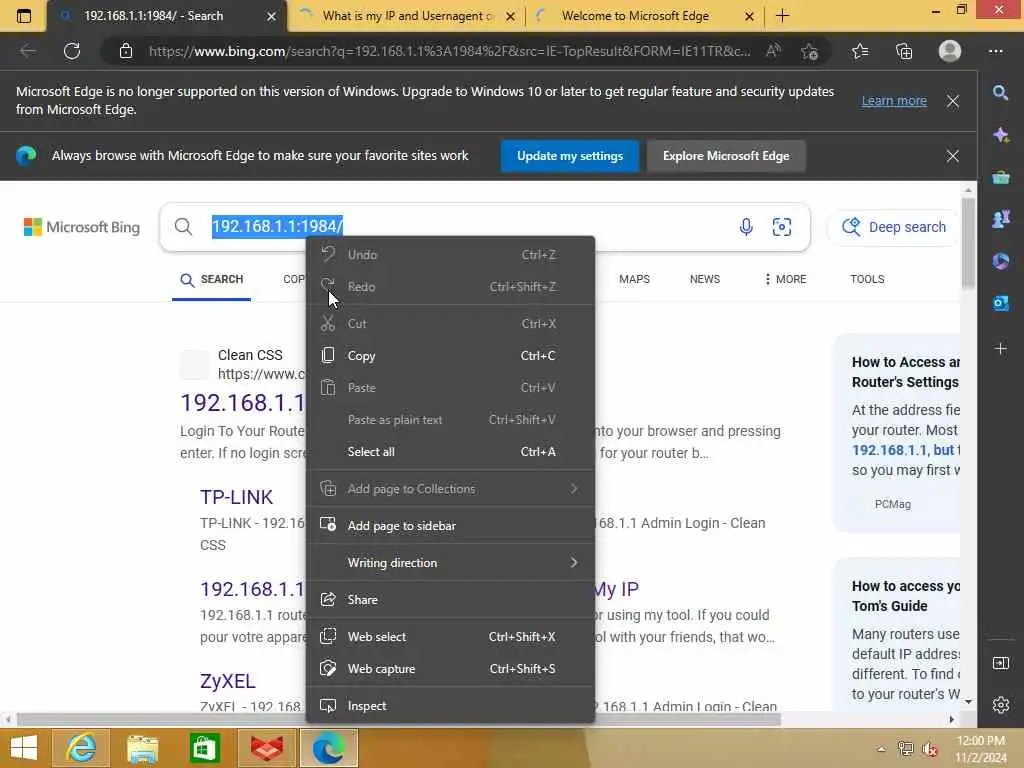Open File Explorer from taskbar
This screenshot has height=768, width=1024.
[142, 748]
